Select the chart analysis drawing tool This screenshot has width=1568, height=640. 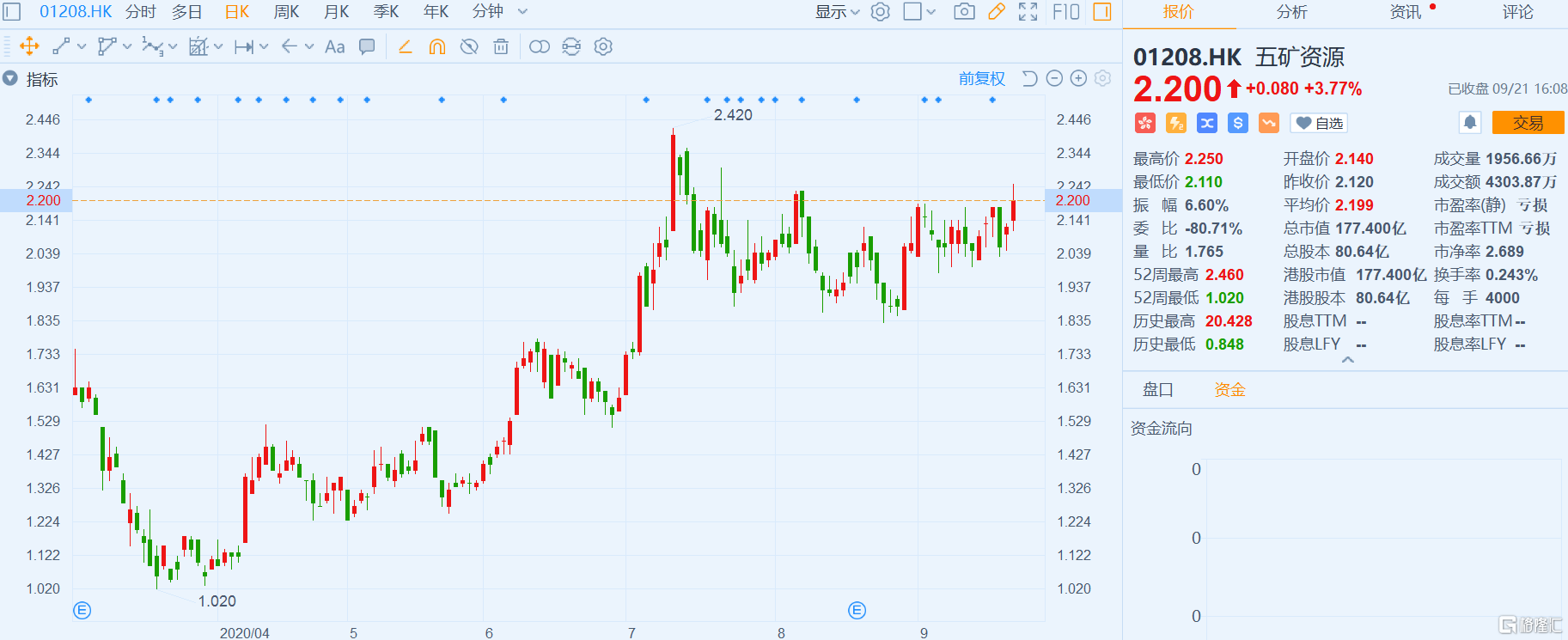point(198,46)
